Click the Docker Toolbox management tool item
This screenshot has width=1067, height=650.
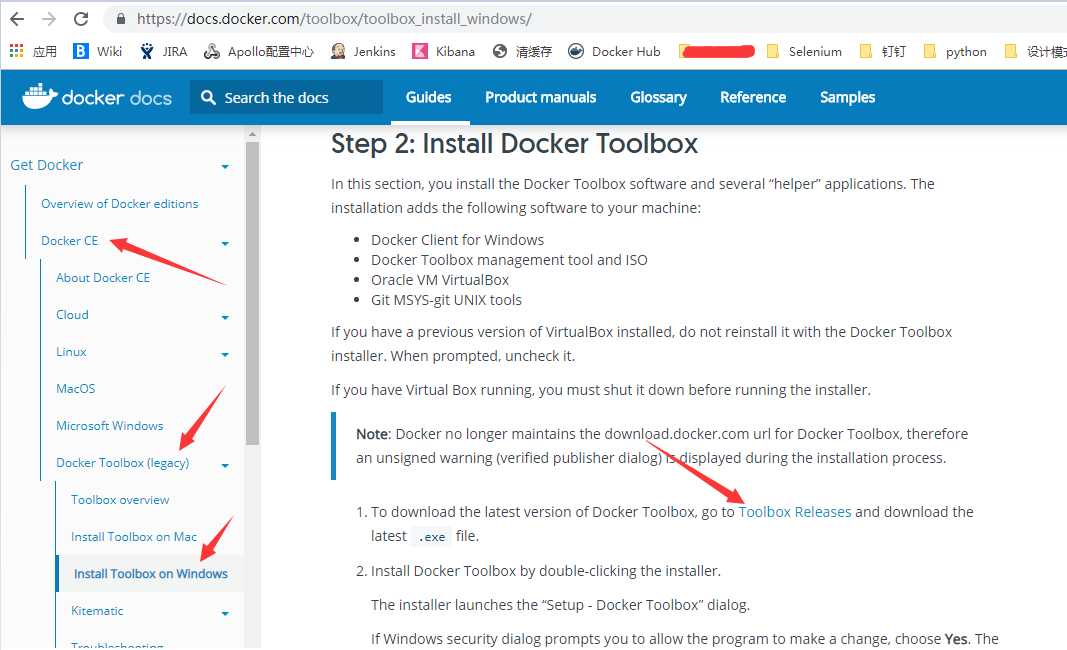[509, 260]
